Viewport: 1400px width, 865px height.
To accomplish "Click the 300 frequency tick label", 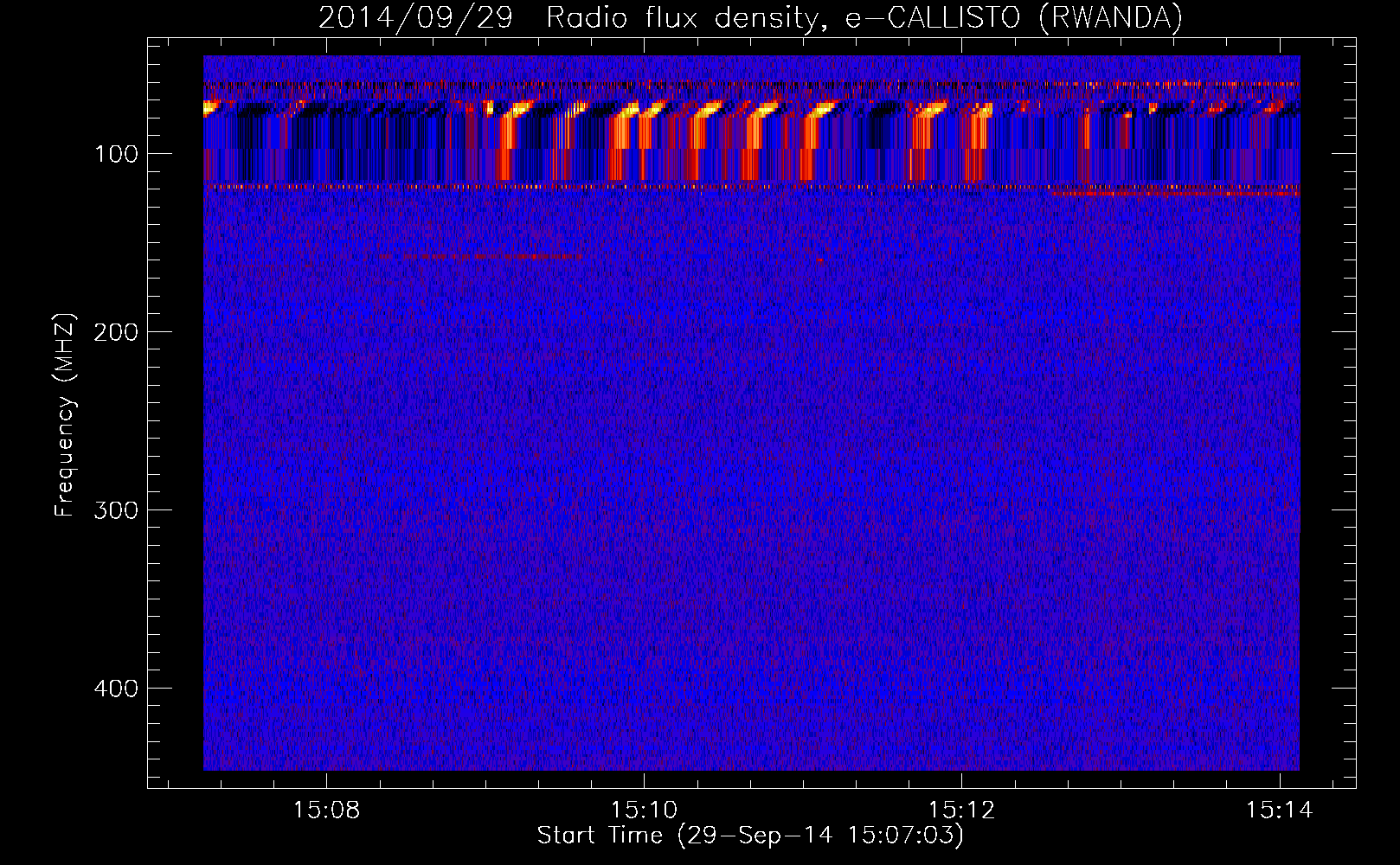I will (x=116, y=510).
